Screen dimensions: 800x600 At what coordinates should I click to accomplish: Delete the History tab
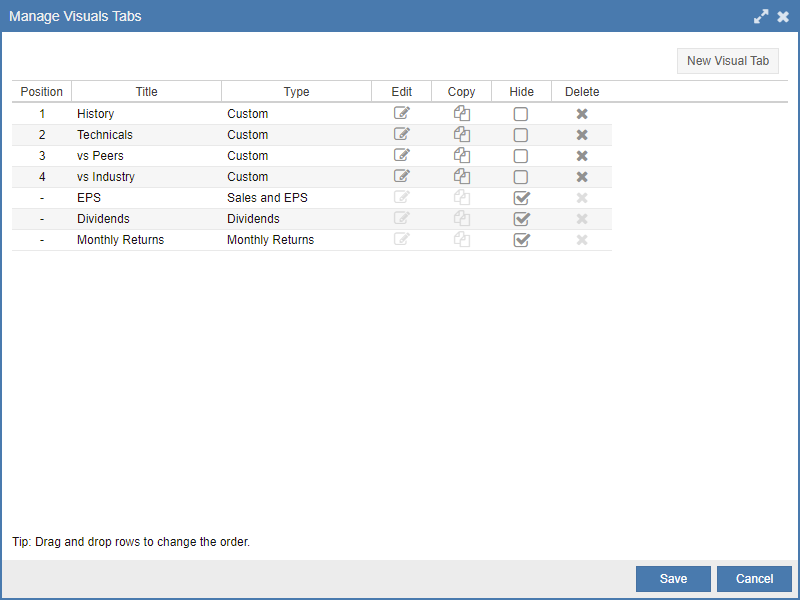582,114
